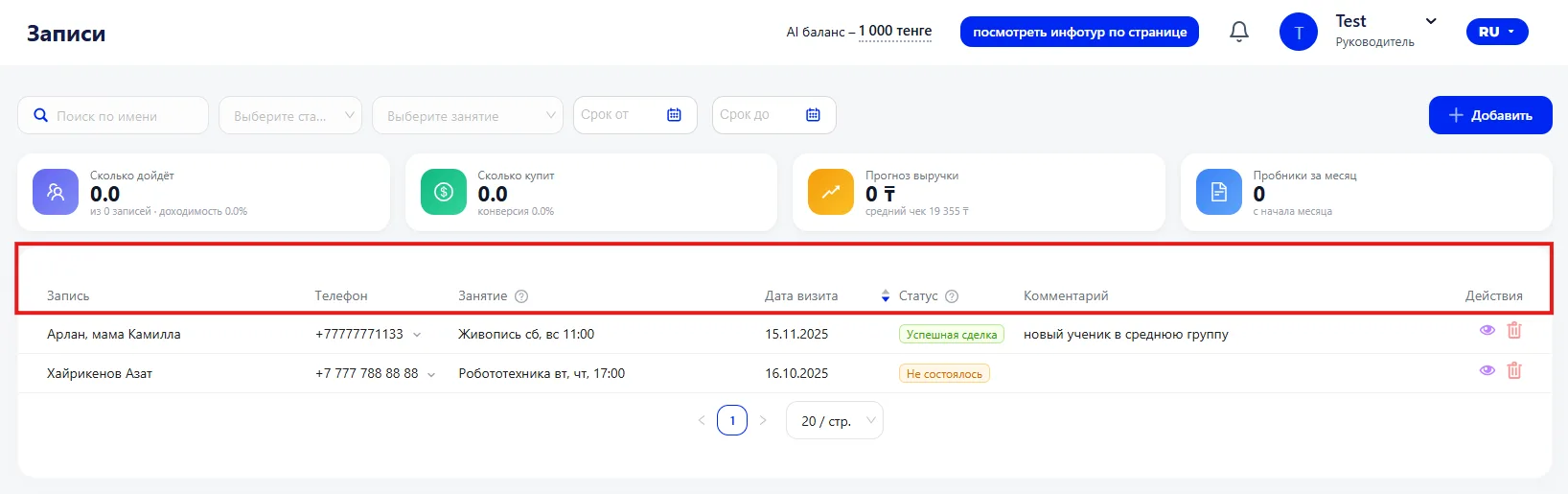Open the notifications bell
The width and height of the screenshot is (1568, 494).
pyautogui.click(x=1239, y=32)
